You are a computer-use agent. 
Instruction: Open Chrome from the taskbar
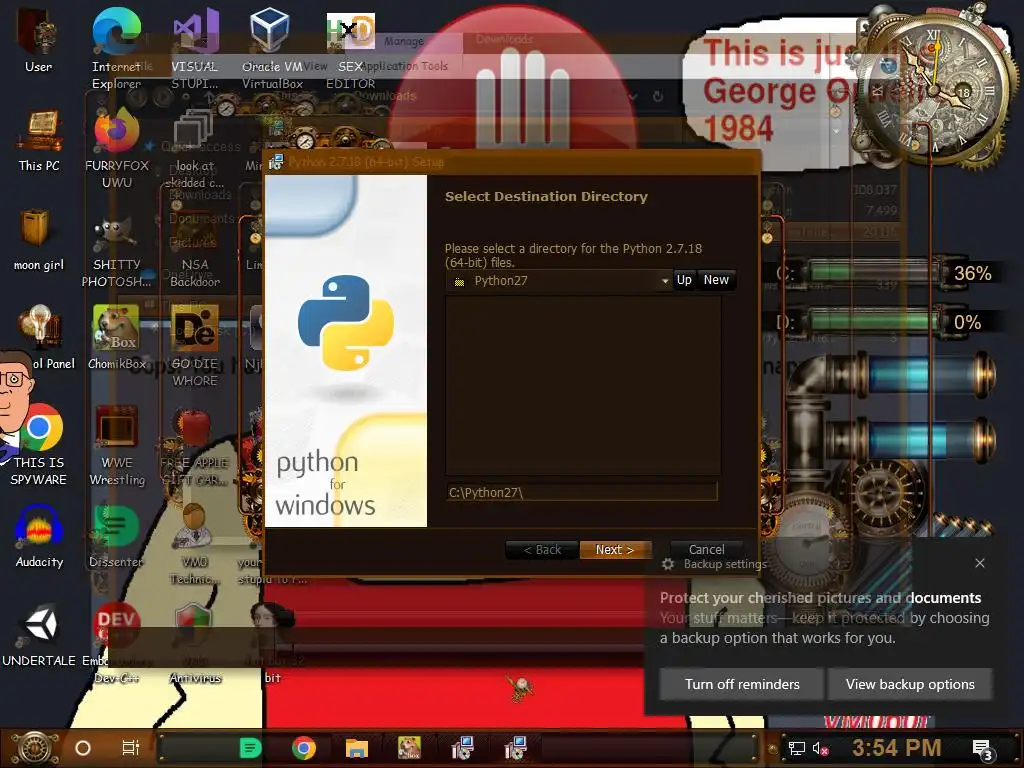point(304,748)
